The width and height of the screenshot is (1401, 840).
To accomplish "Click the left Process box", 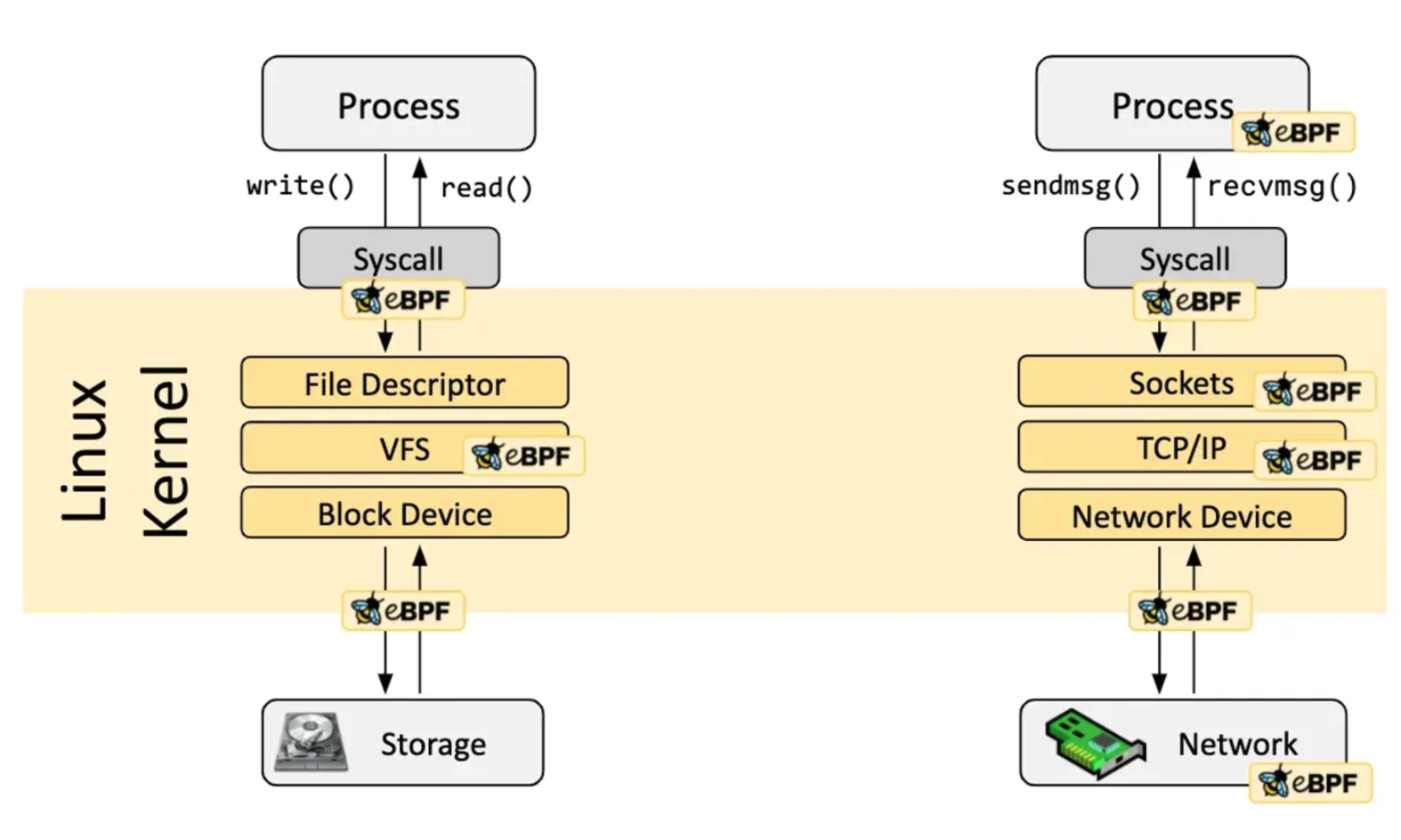I will pyautogui.click(x=398, y=104).
